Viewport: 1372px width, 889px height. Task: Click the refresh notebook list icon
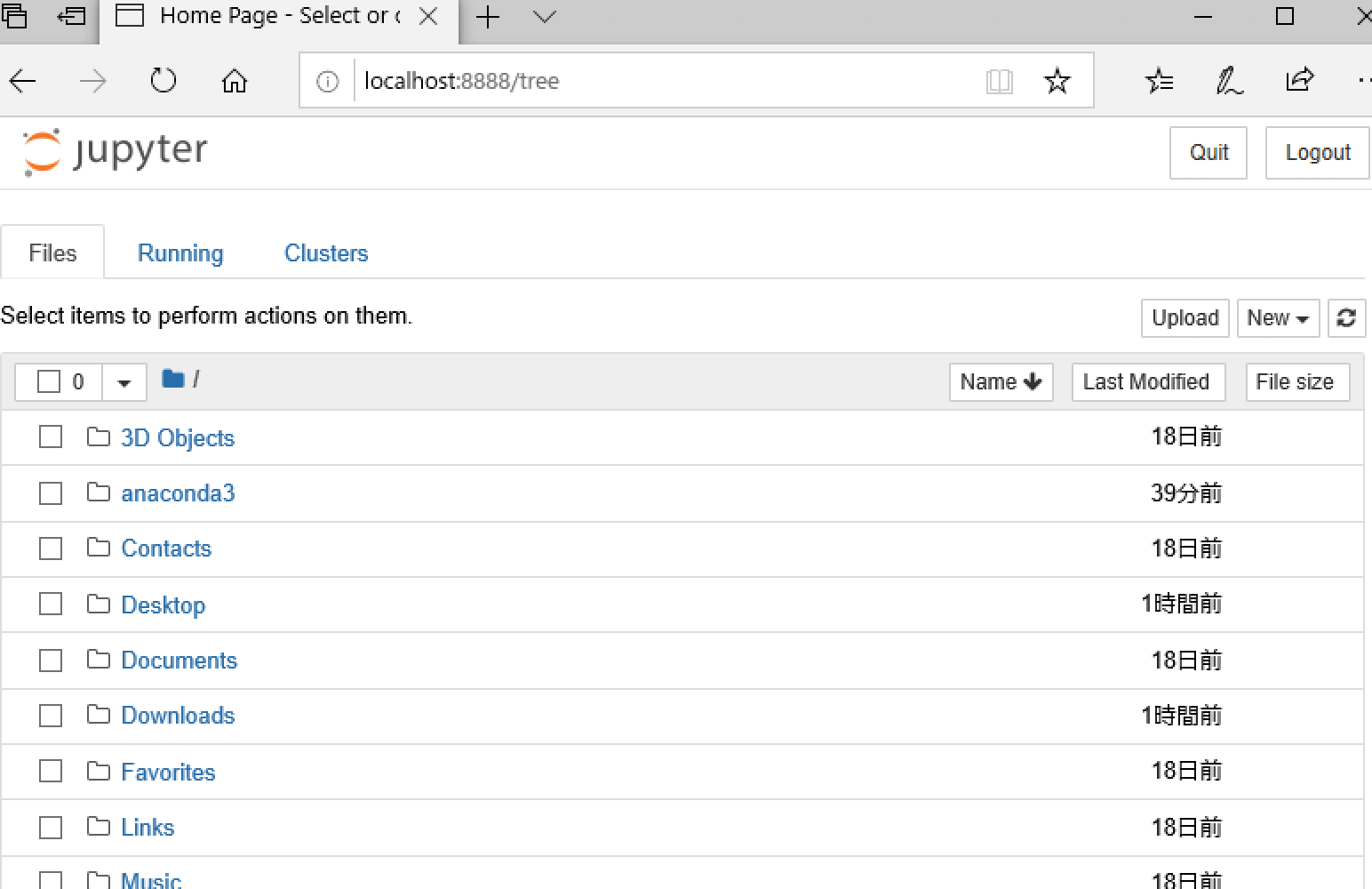coord(1346,318)
